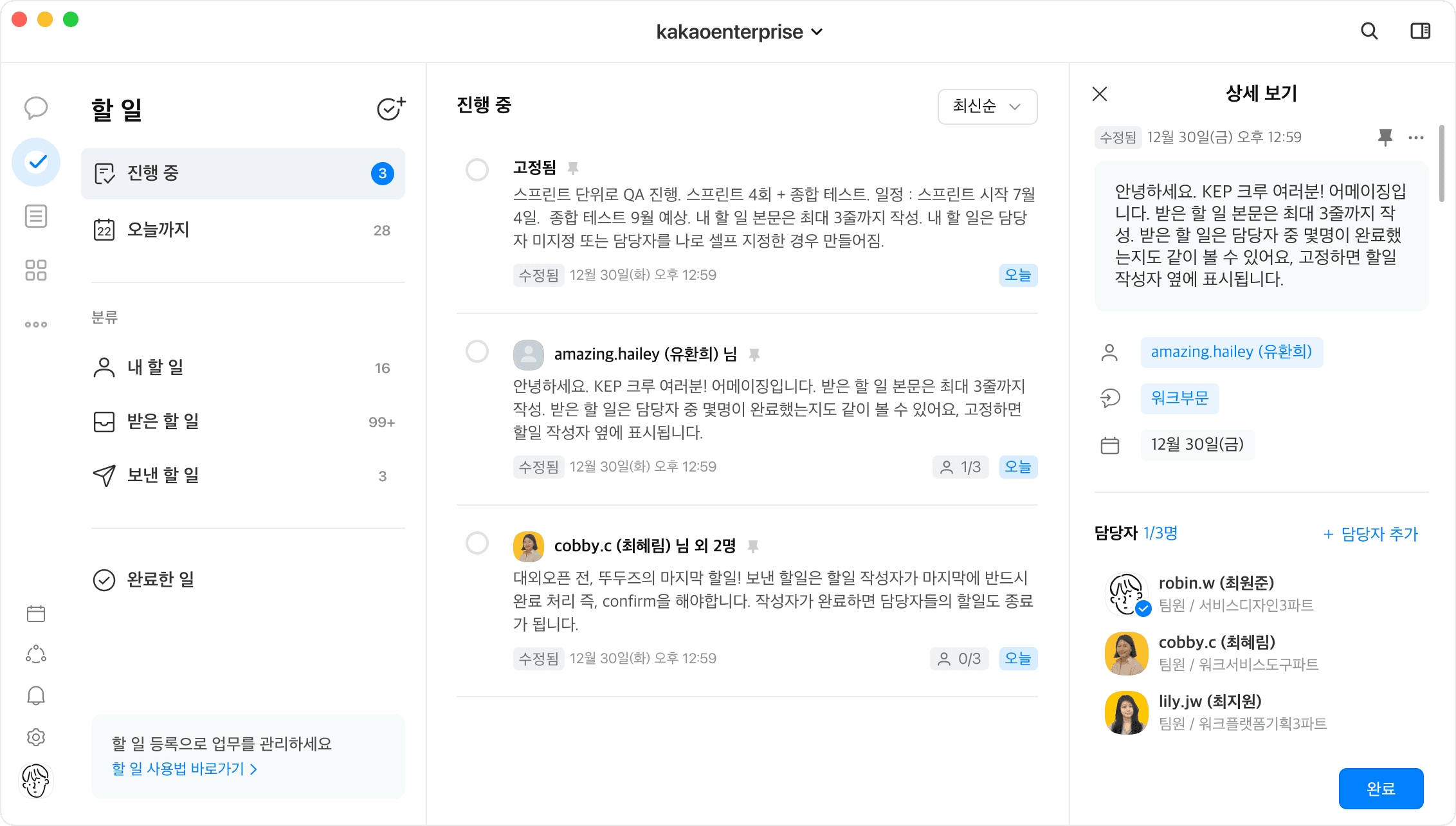
Task: Open 받은 할 일 category
Action: coord(243,421)
